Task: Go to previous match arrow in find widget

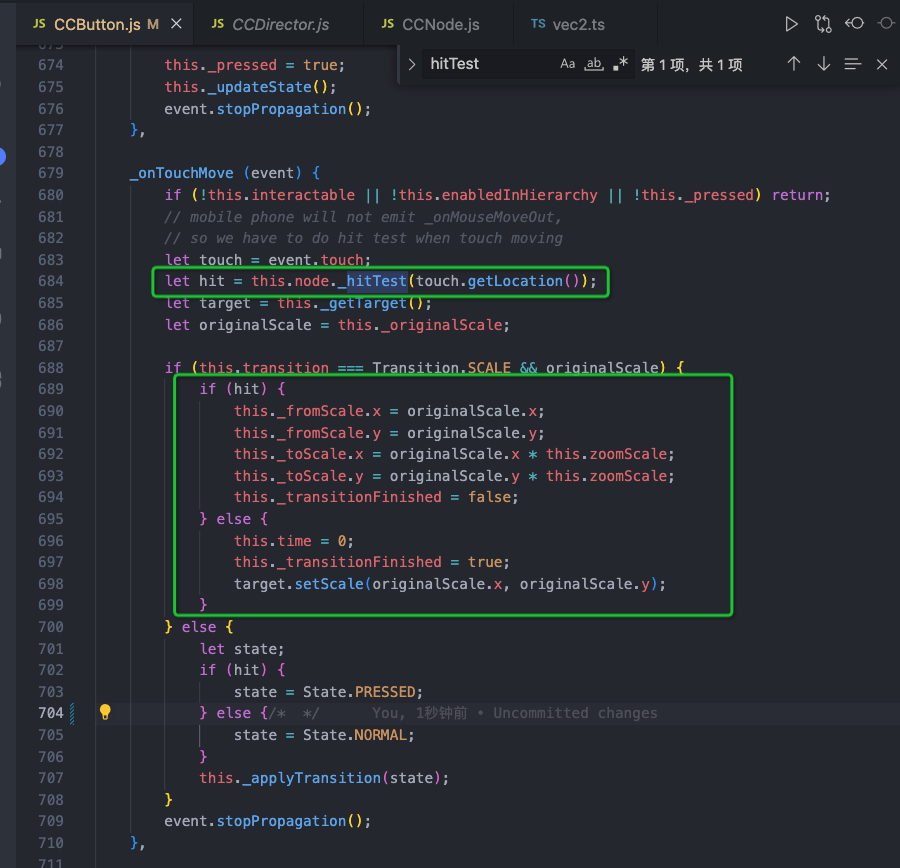Action: [x=794, y=64]
